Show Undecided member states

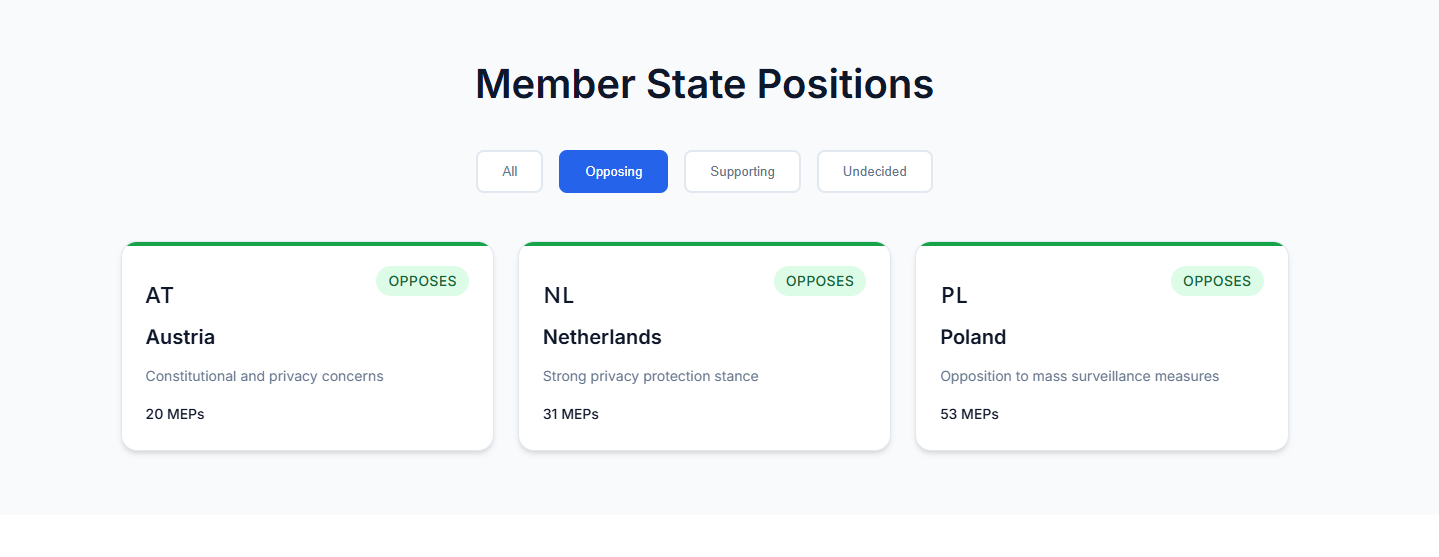874,171
